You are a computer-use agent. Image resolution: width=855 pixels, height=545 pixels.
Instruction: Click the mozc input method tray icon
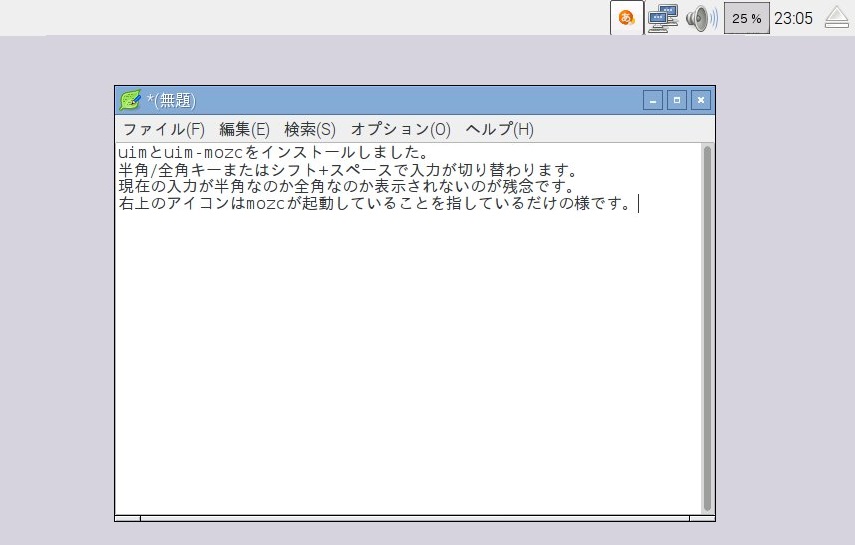[627, 18]
